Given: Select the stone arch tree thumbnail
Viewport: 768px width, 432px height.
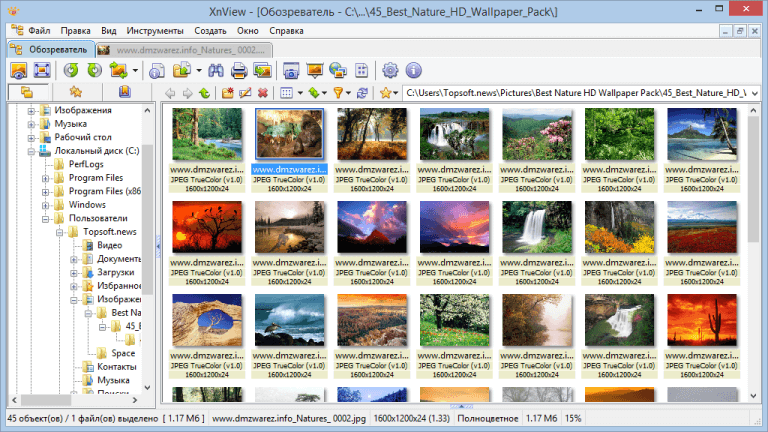Looking at the screenshot, I should tap(207, 320).
